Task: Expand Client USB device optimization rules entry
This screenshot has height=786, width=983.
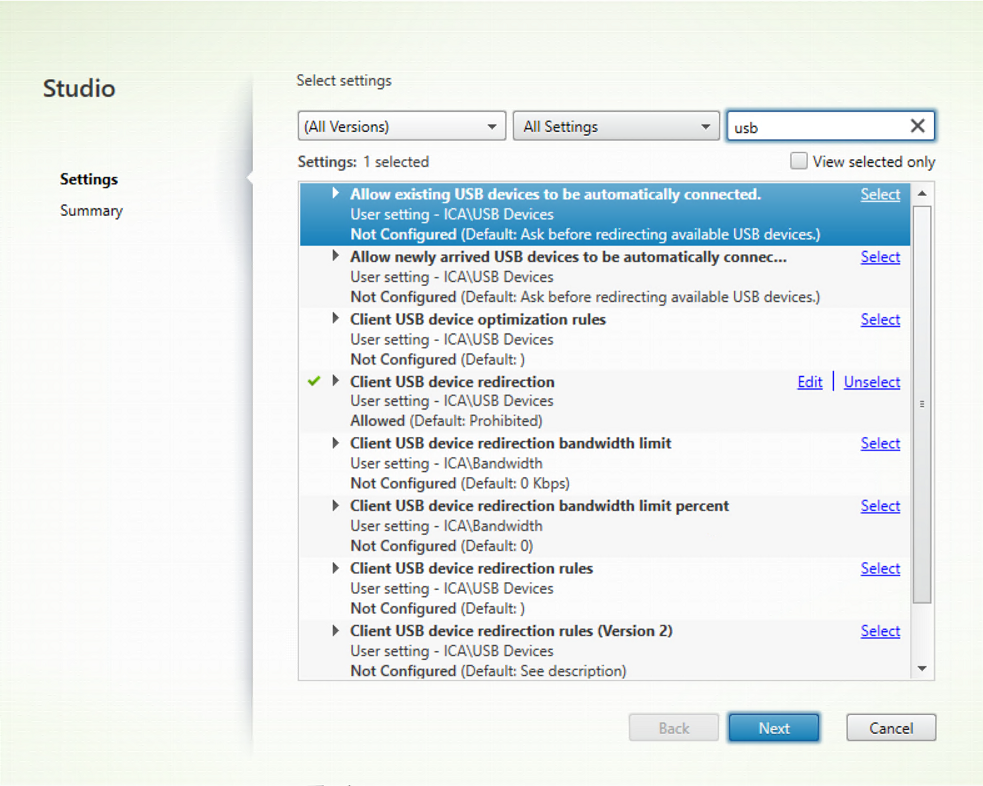Action: coord(336,319)
